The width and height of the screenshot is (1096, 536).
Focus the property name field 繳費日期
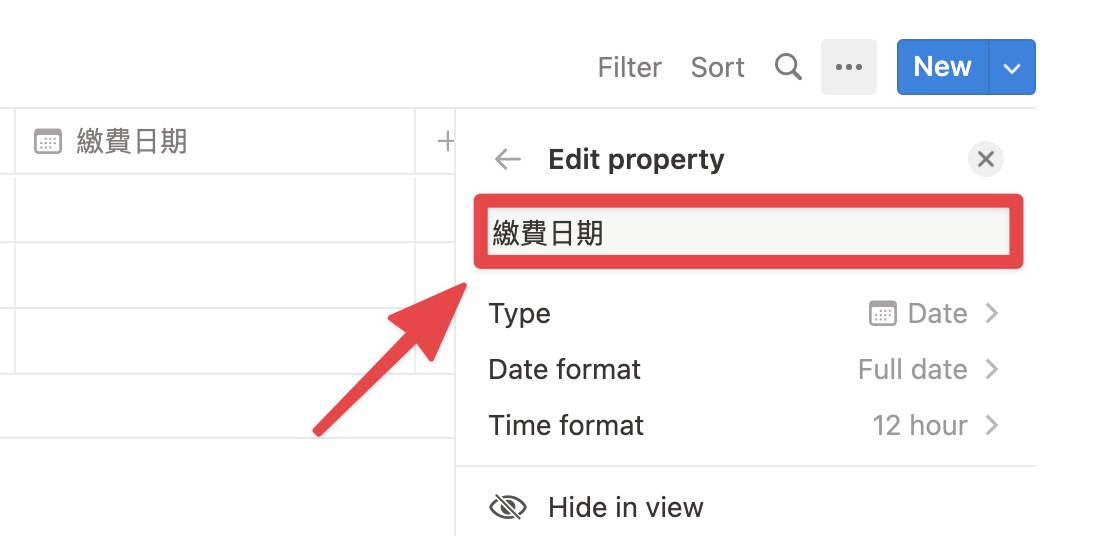(x=749, y=232)
